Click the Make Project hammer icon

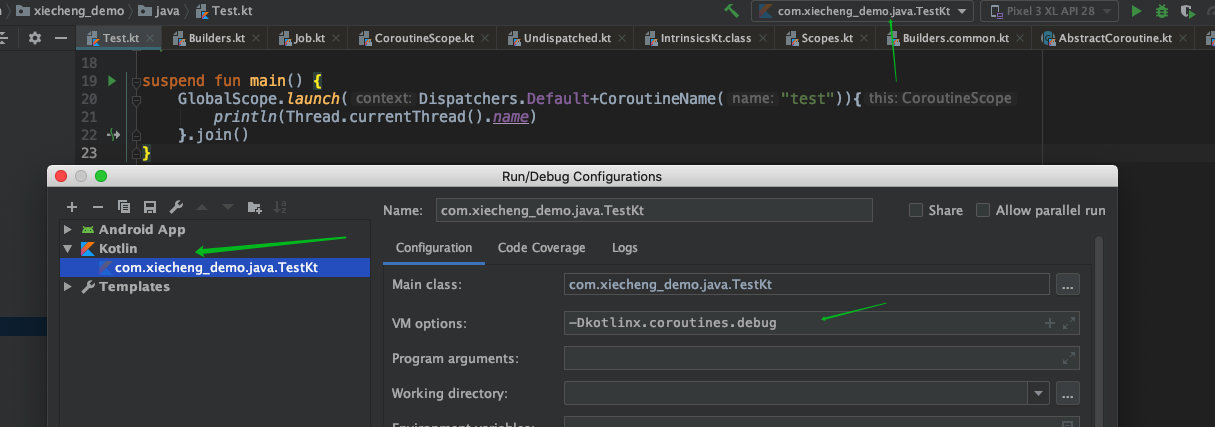732,11
